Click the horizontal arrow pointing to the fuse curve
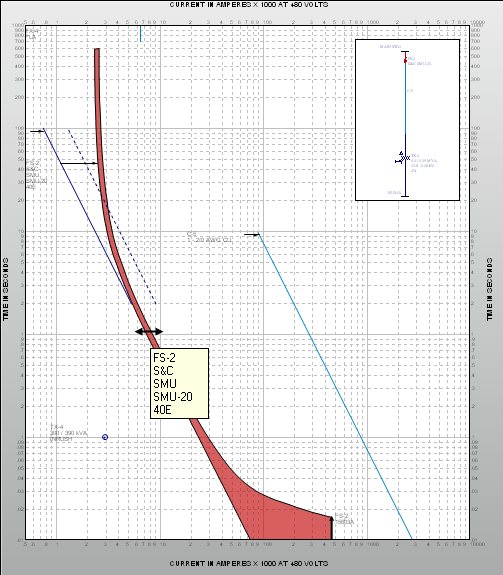The width and height of the screenshot is (503, 575). [79, 163]
